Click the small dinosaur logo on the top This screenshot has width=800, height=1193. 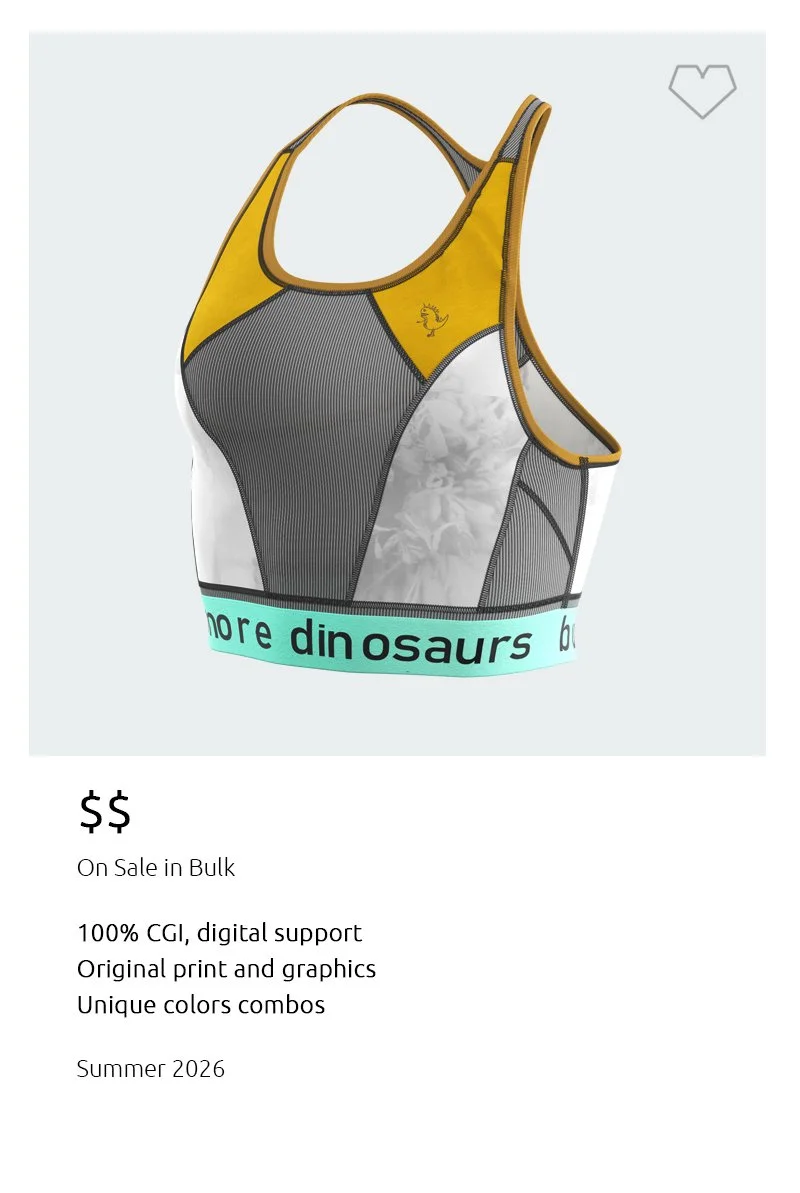click(x=432, y=320)
